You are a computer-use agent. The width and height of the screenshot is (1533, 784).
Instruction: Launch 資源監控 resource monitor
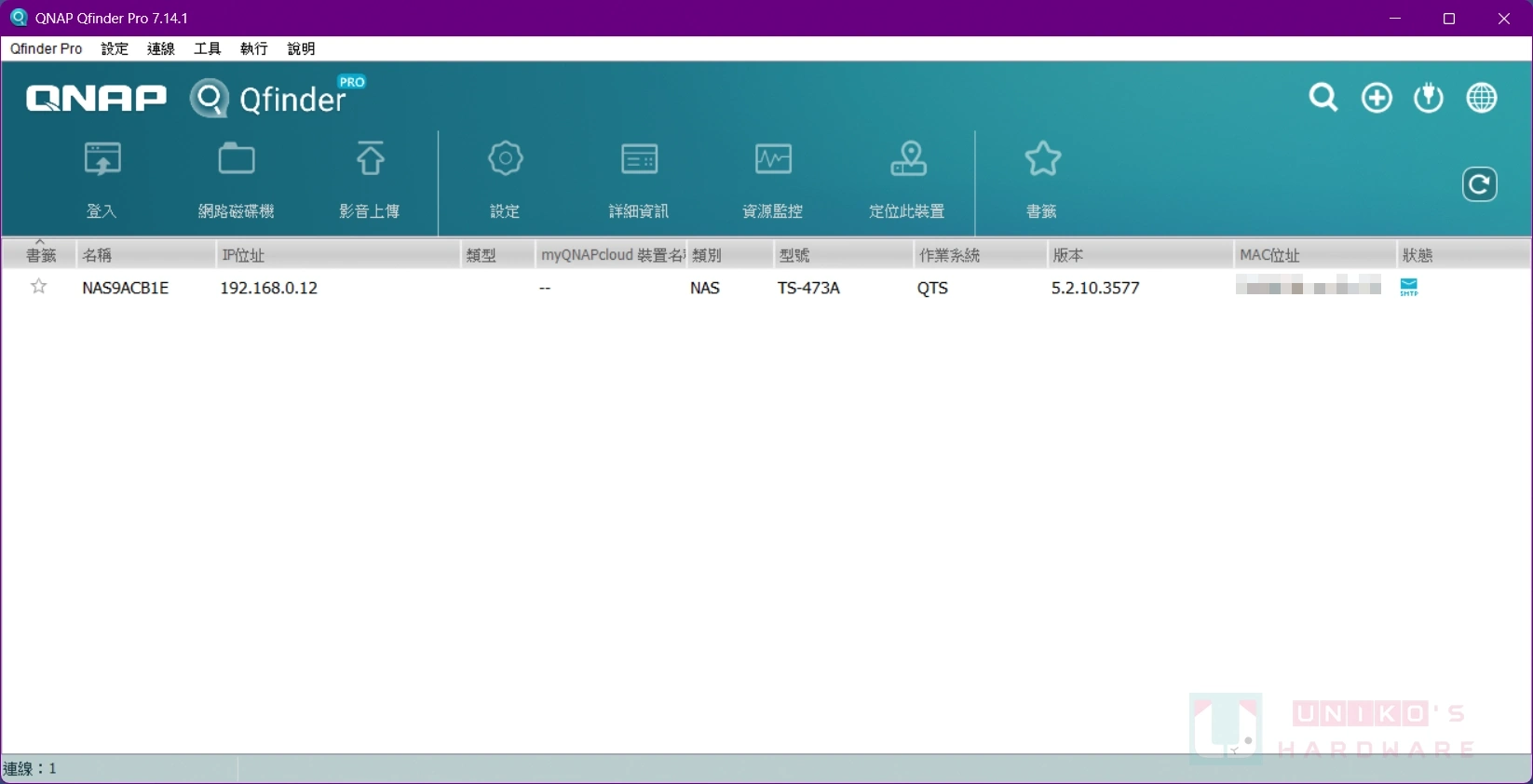click(x=773, y=180)
